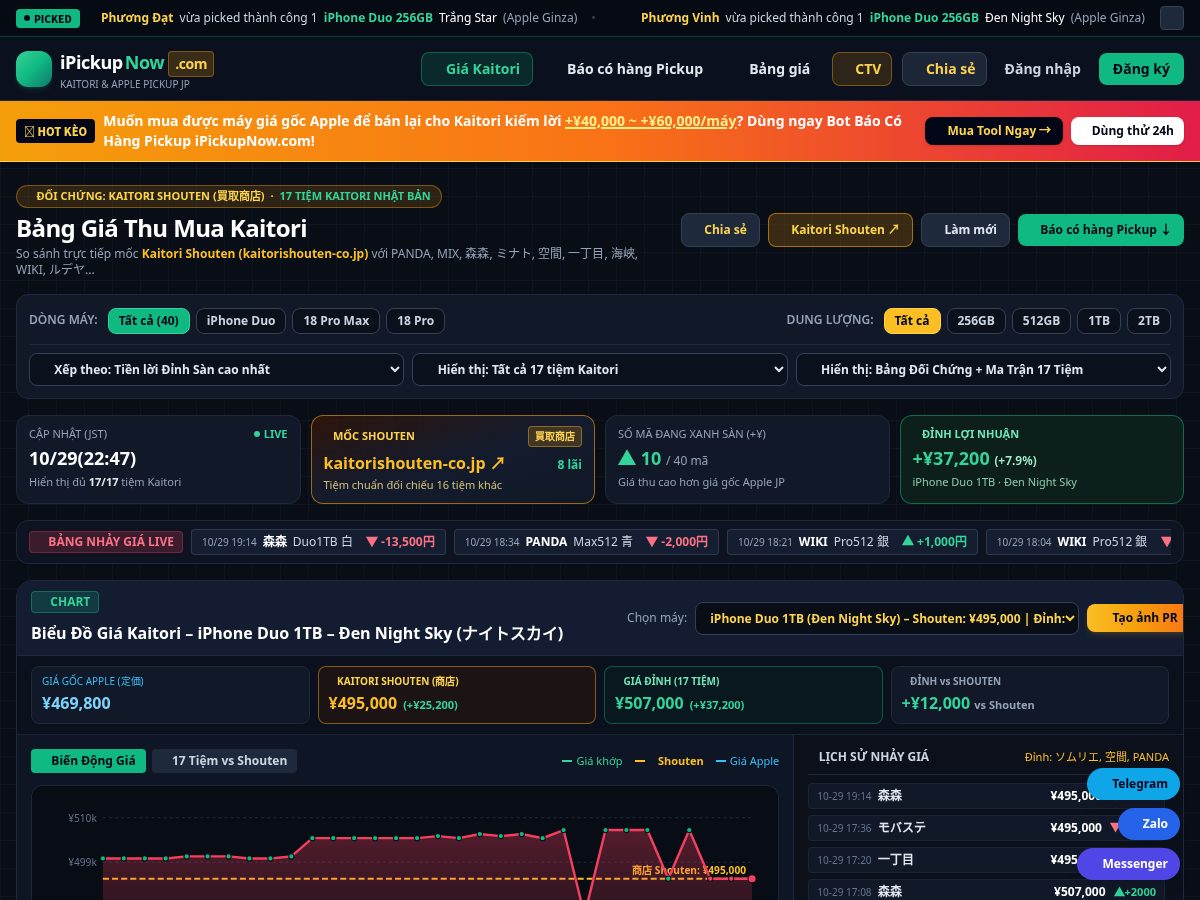Click the ¥507,000 Giá Đỉnh value
This screenshot has height=900, width=1200.
649,703
